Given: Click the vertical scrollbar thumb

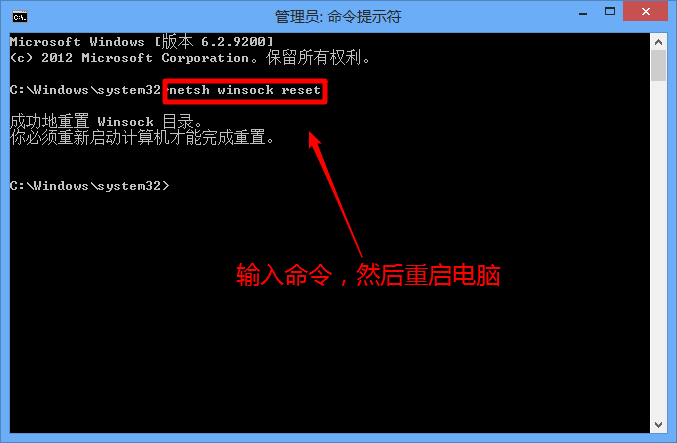Looking at the screenshot, I should (658, 66).
